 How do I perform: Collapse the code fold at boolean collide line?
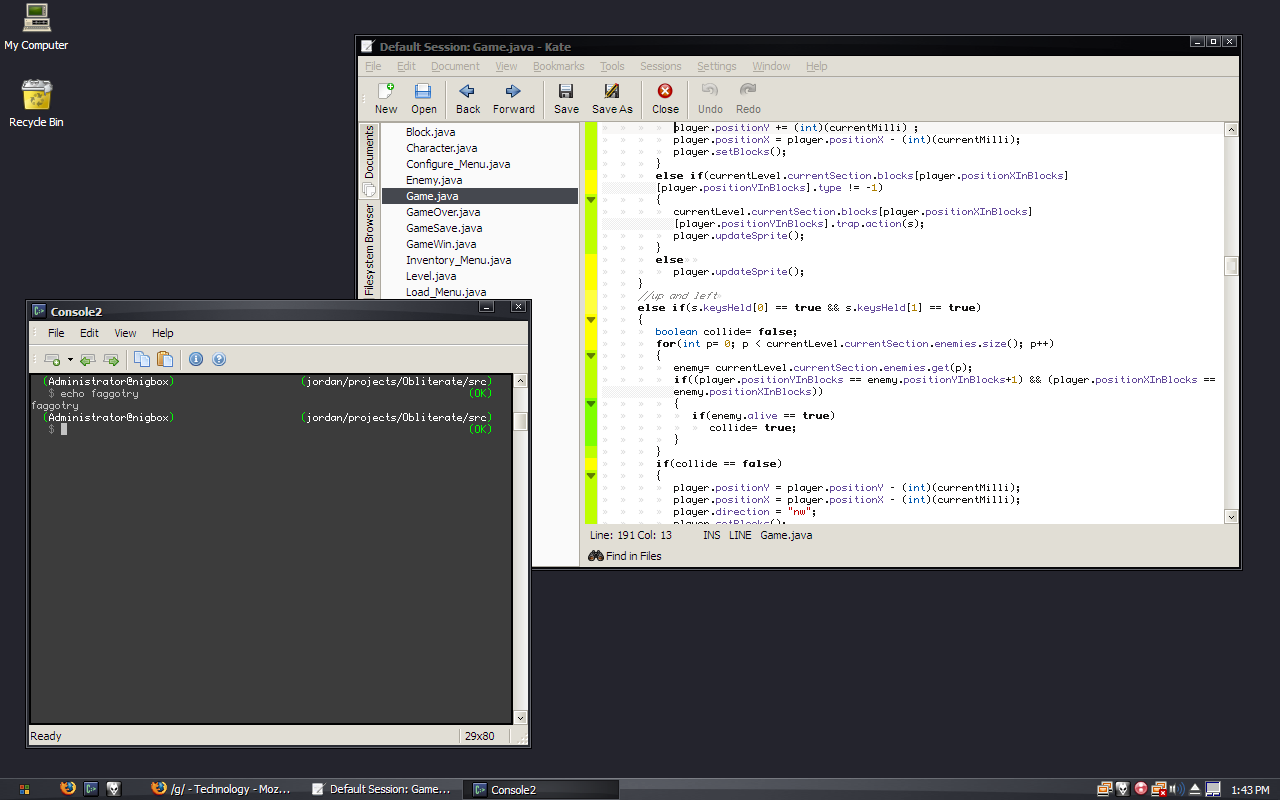pos(591,320)
